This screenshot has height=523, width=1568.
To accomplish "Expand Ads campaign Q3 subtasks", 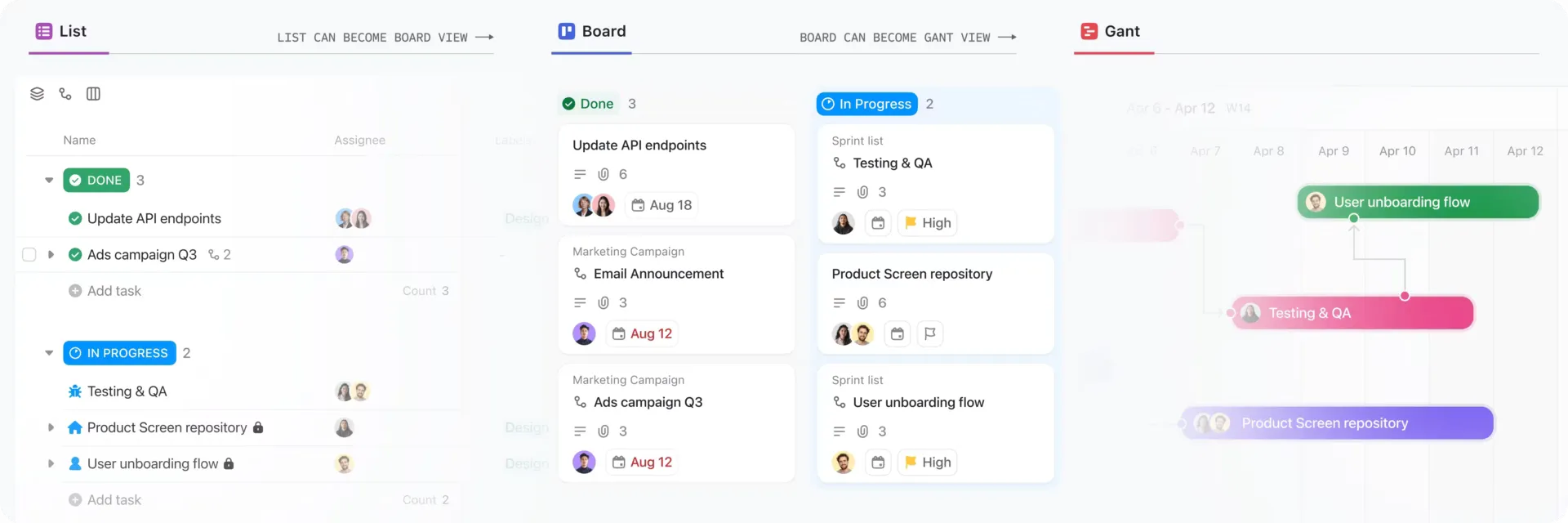I will click(x=51, y=255).
